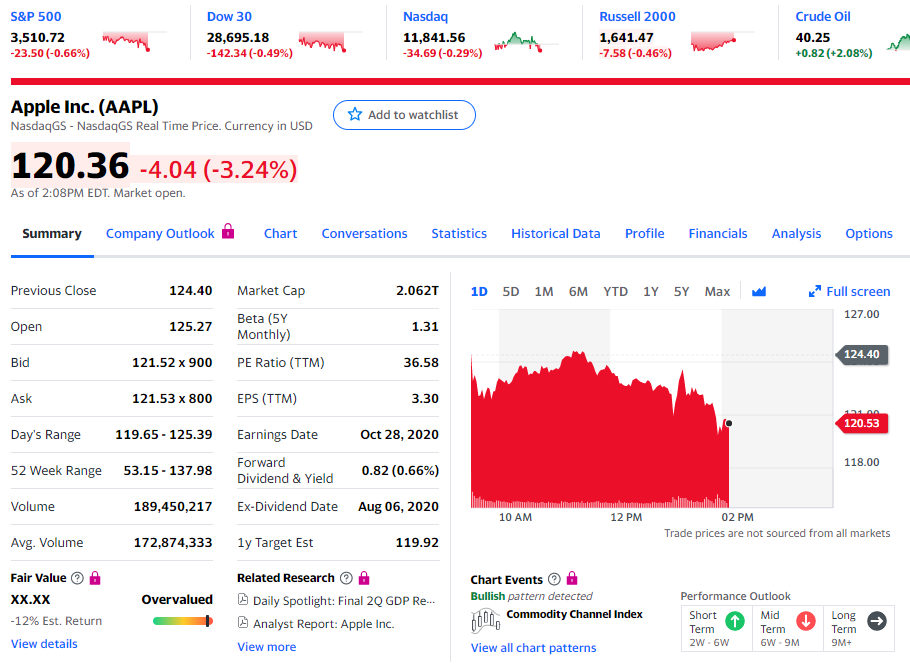Open Analyst Report: Apple Inc.

324,624
